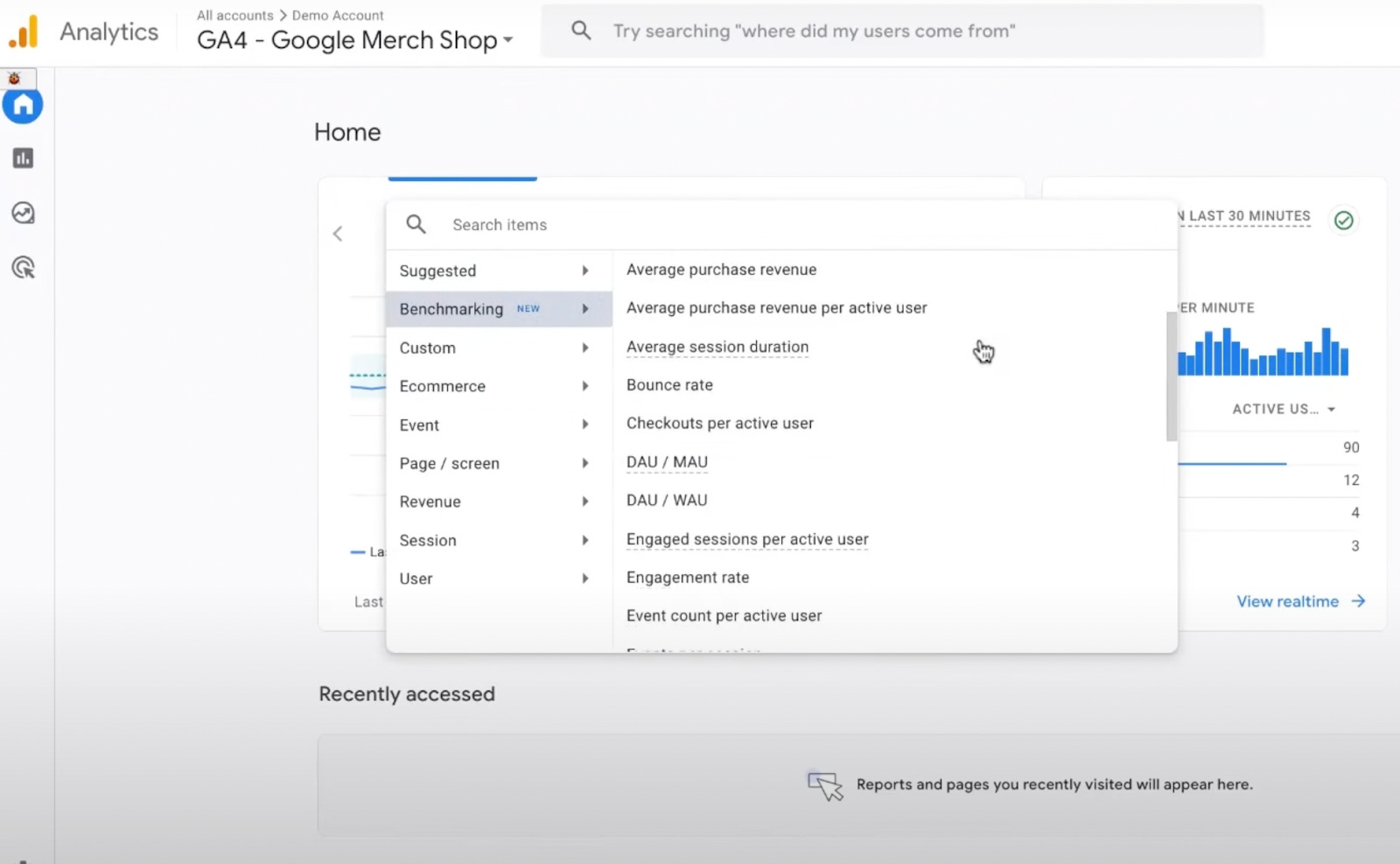Open the GA4 - Google Merch Shop property selector
The width and height of the screenshot is (1400, 864).
[x=355, y=40]
